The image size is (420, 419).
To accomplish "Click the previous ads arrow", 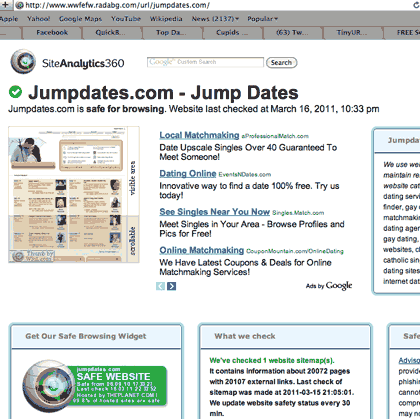I will click(161, 286).
